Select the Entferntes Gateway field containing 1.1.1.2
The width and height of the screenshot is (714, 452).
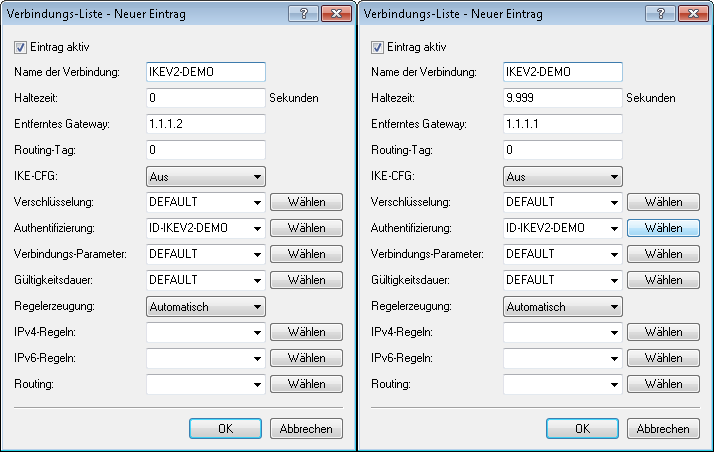[205, 124]
